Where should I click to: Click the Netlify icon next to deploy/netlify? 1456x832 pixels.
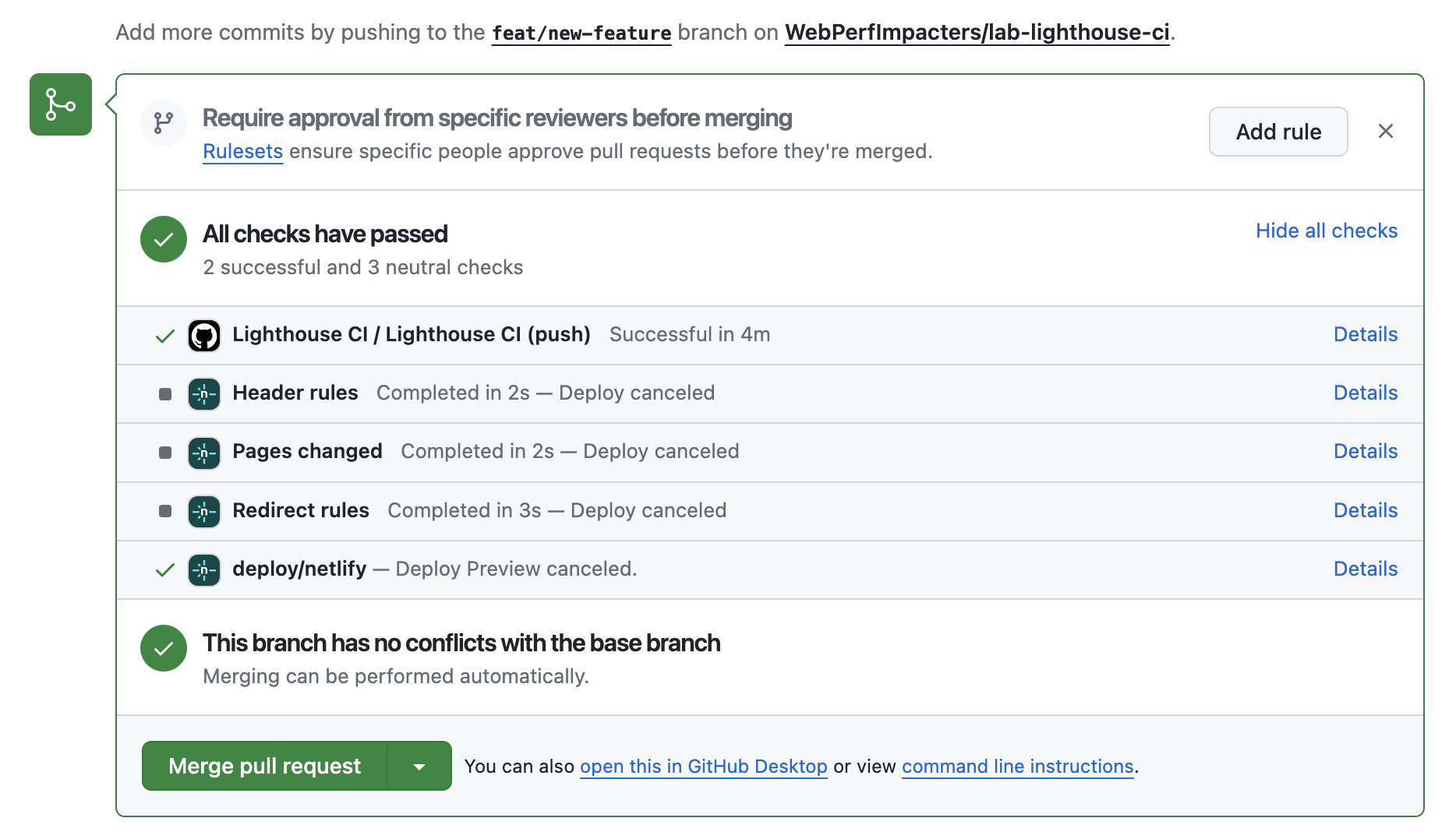point(204,570)
